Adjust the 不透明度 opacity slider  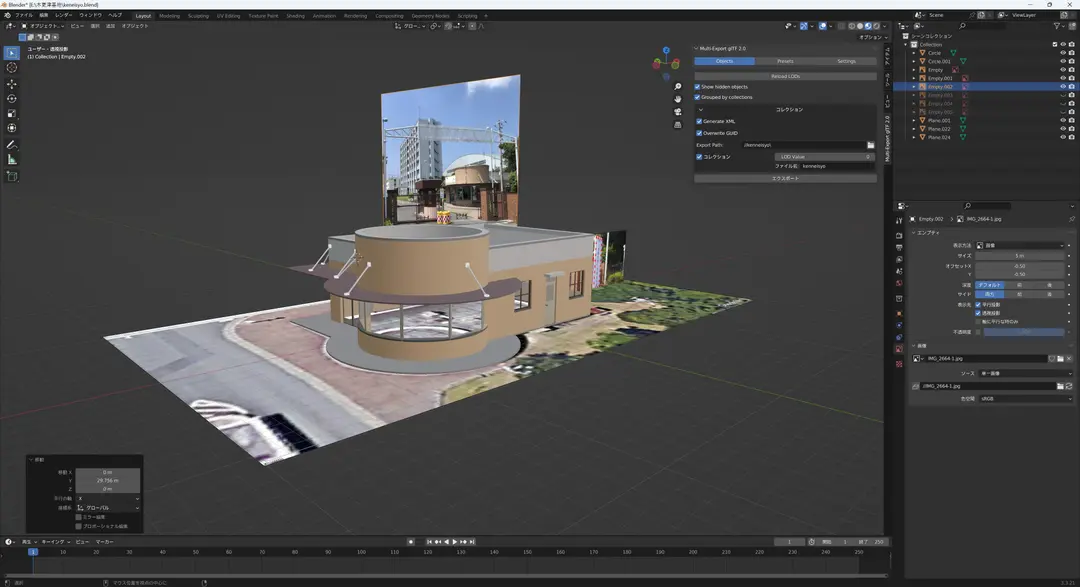tap(1024, 332)
